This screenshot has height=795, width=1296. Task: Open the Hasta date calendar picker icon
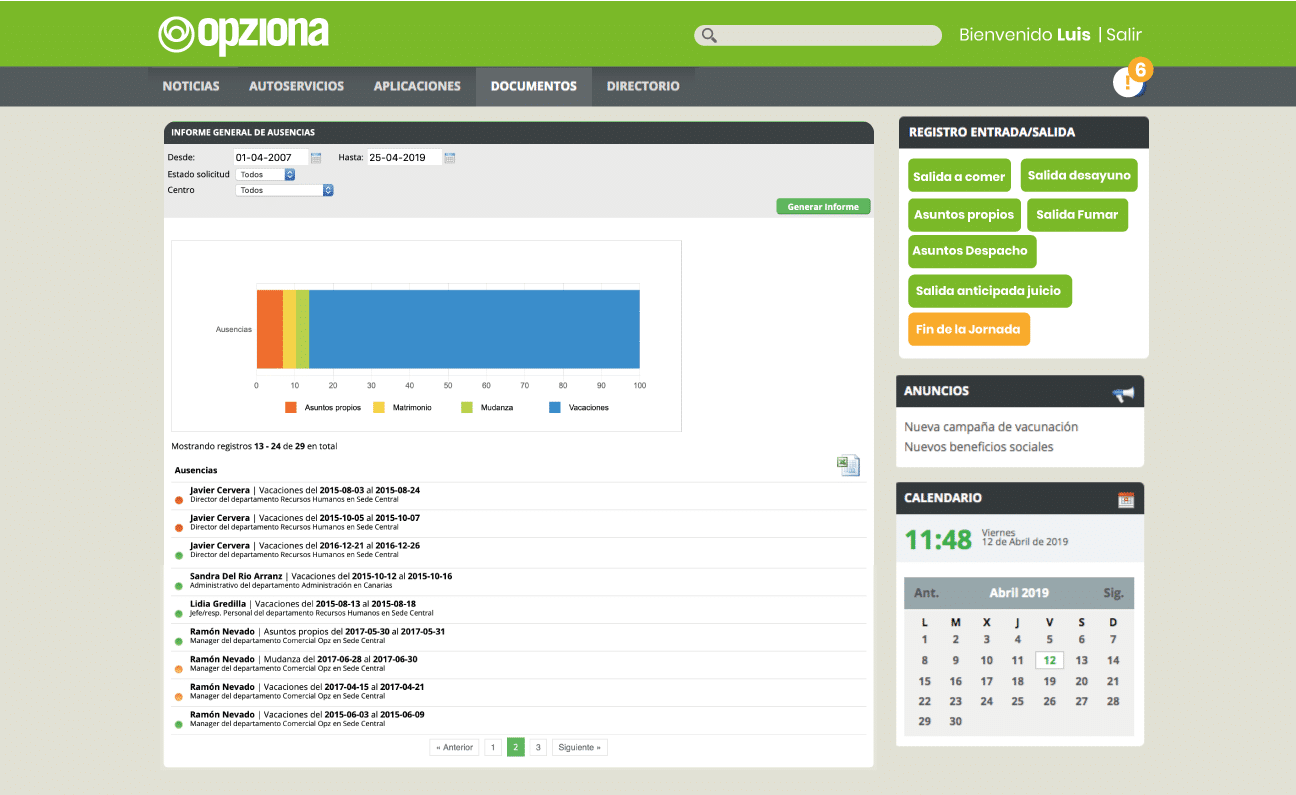(450, 158)
